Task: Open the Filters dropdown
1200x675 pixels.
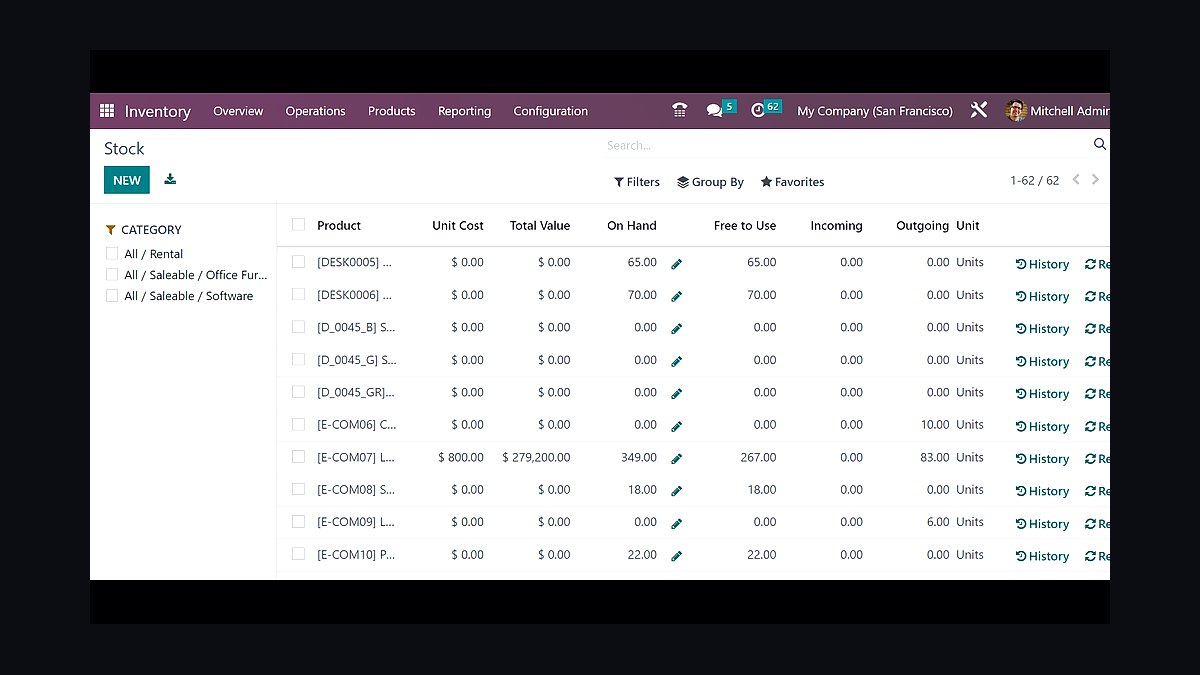Action: point(637,182)
